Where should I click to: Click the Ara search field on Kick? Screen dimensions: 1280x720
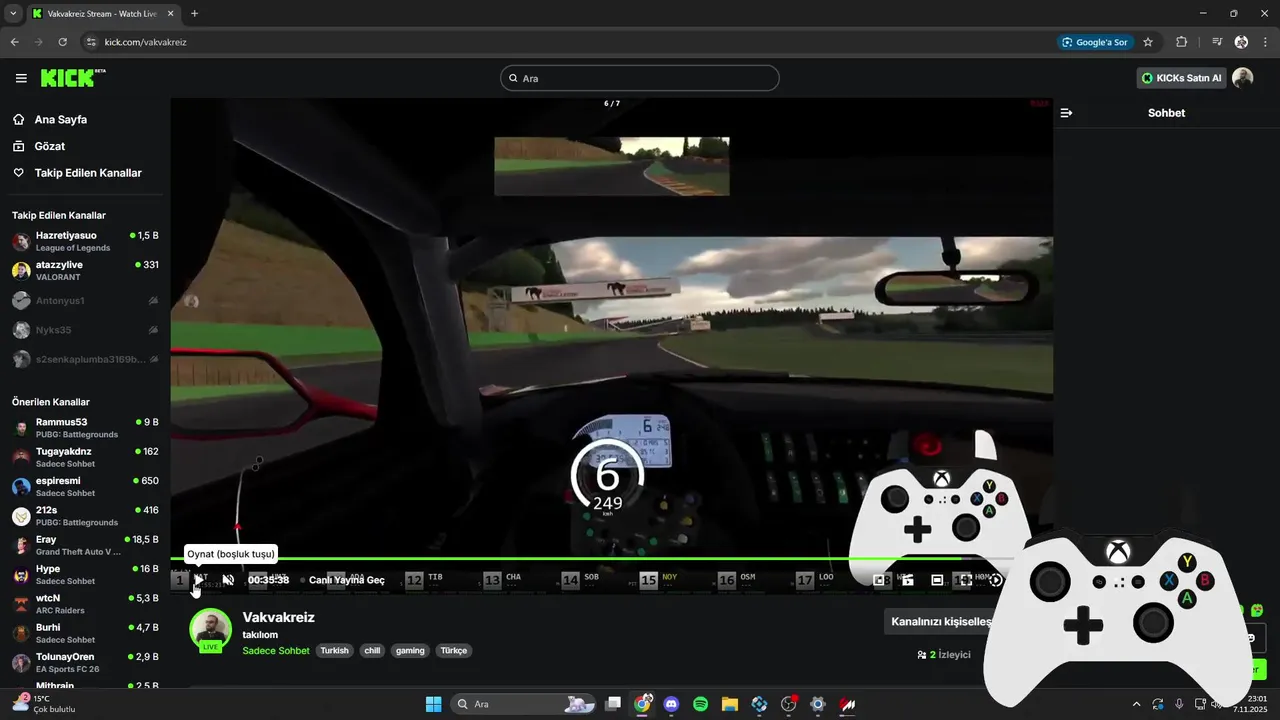tap(640, 78)
